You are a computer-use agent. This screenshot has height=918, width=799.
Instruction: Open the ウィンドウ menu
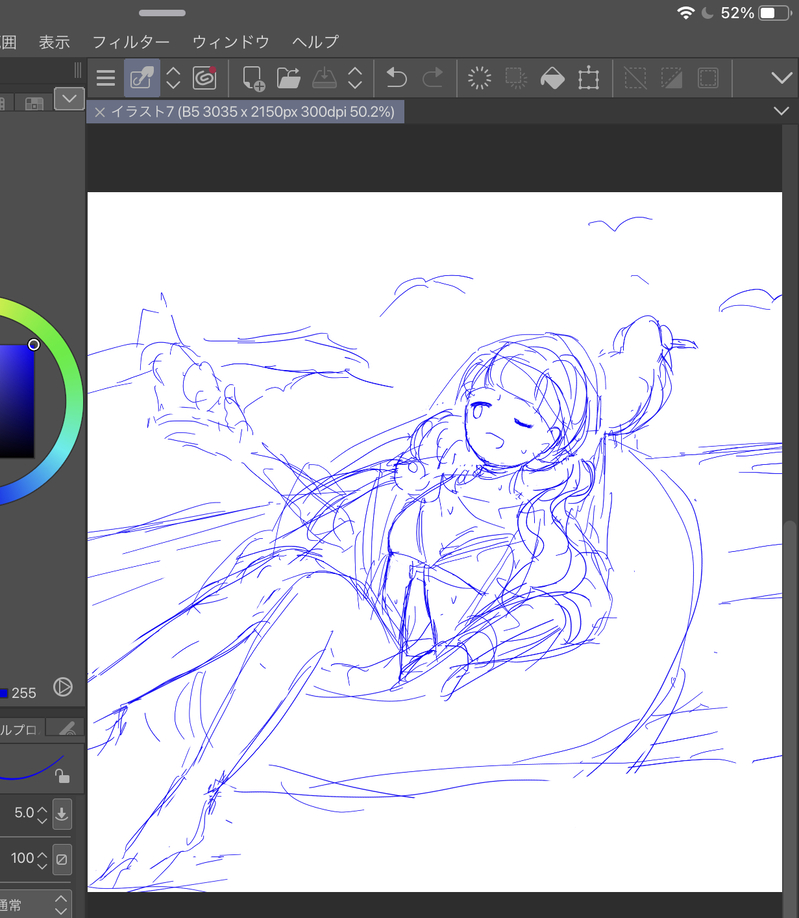231,42
